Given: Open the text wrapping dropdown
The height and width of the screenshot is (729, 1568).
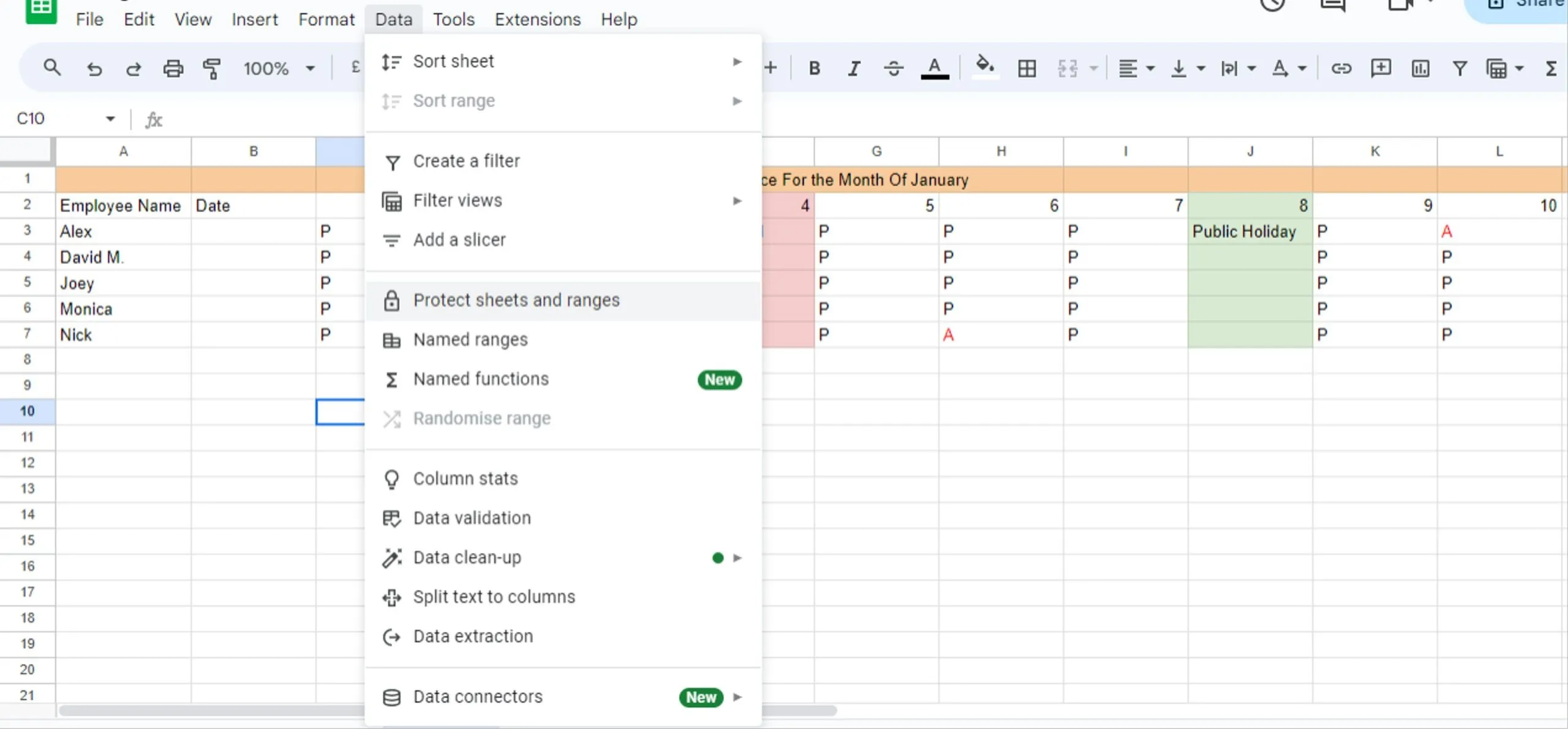Looking at the screenshot, I should (1238, 69).
